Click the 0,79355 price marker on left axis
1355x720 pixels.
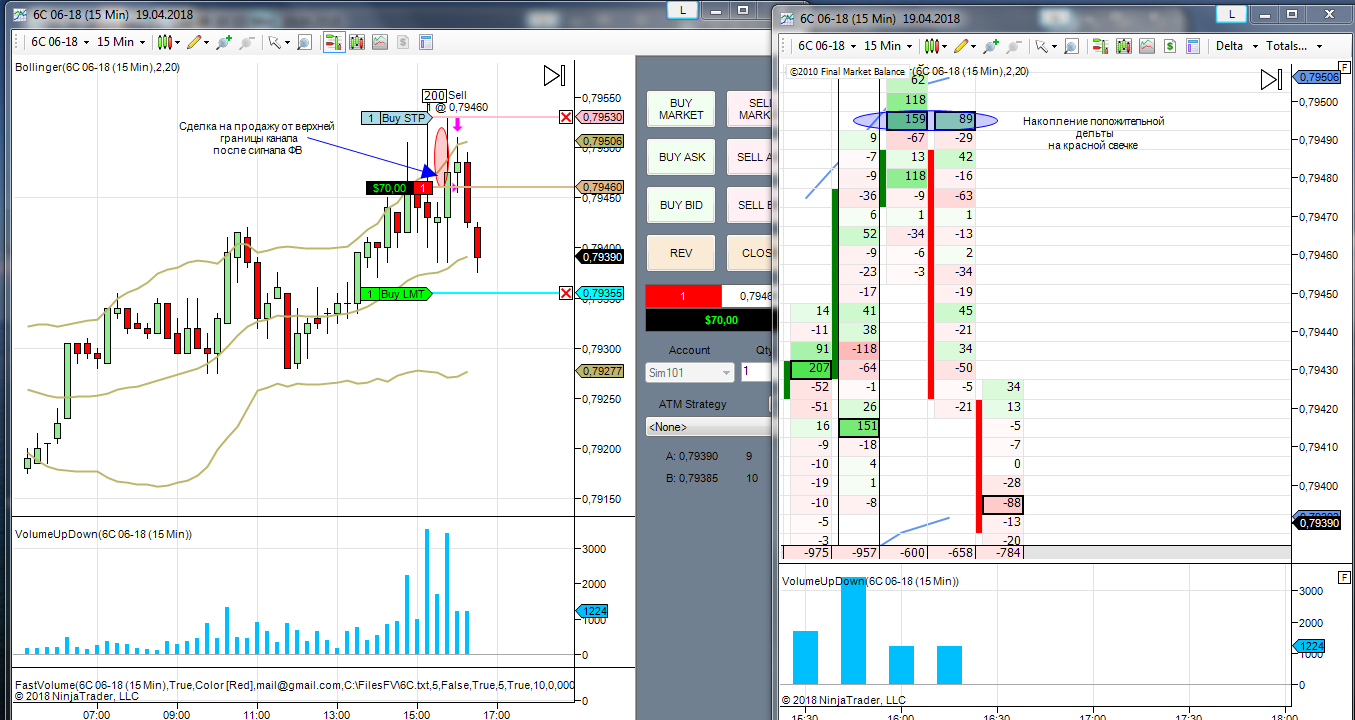[602, 293]
